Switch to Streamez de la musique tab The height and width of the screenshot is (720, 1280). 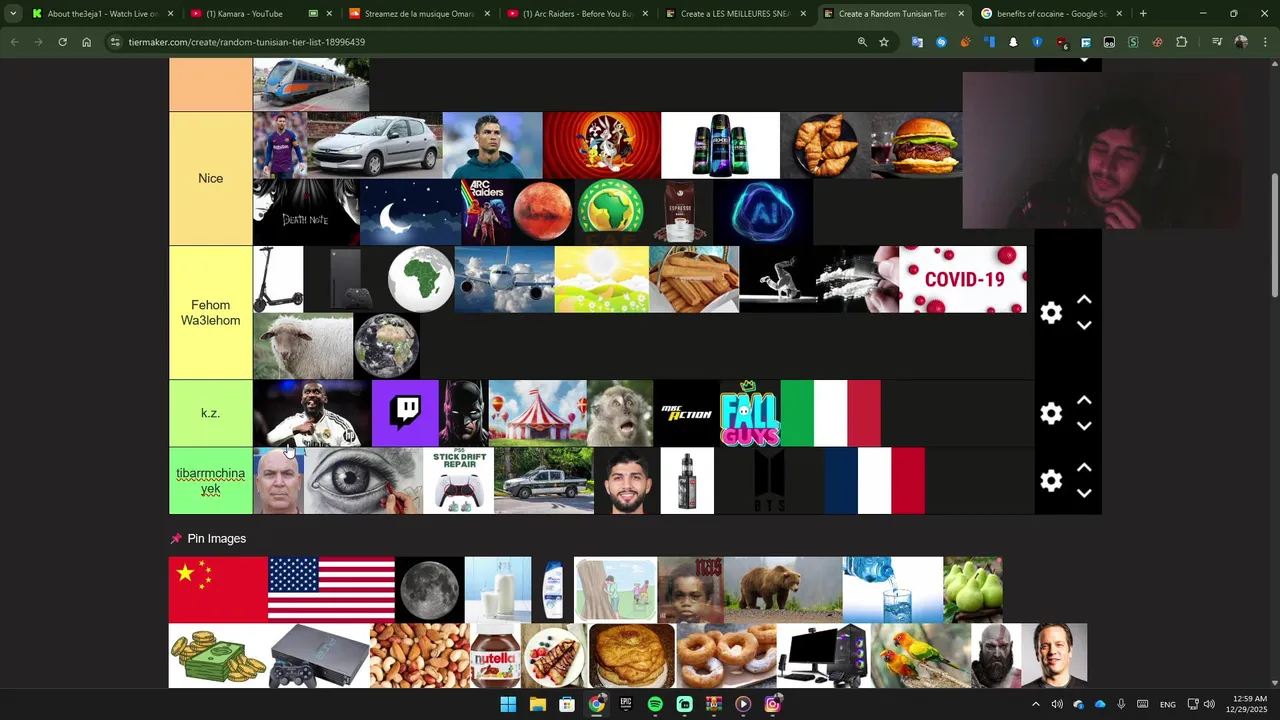click(x=420, y=14)
